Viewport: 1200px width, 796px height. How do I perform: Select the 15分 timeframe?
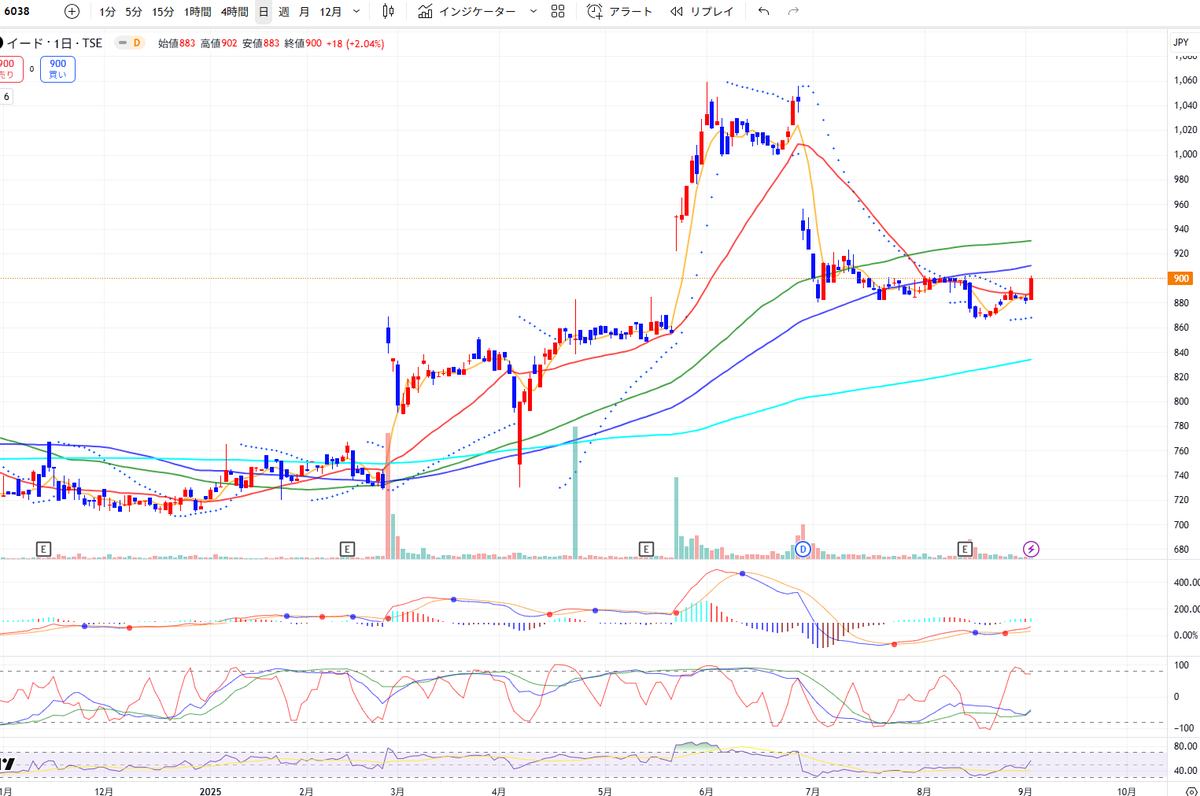click(x=163, y=12)
